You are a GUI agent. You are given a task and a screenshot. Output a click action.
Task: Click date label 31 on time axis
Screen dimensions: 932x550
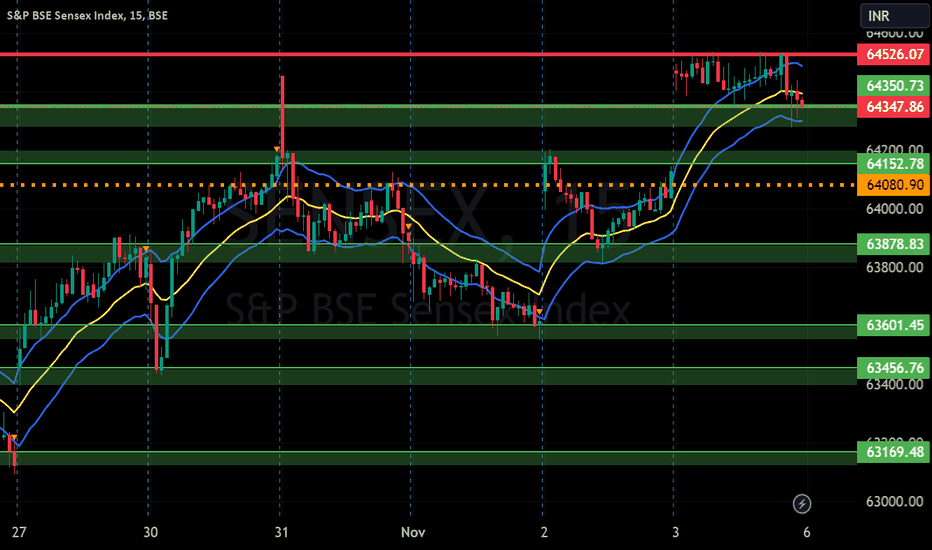[281, 532]
